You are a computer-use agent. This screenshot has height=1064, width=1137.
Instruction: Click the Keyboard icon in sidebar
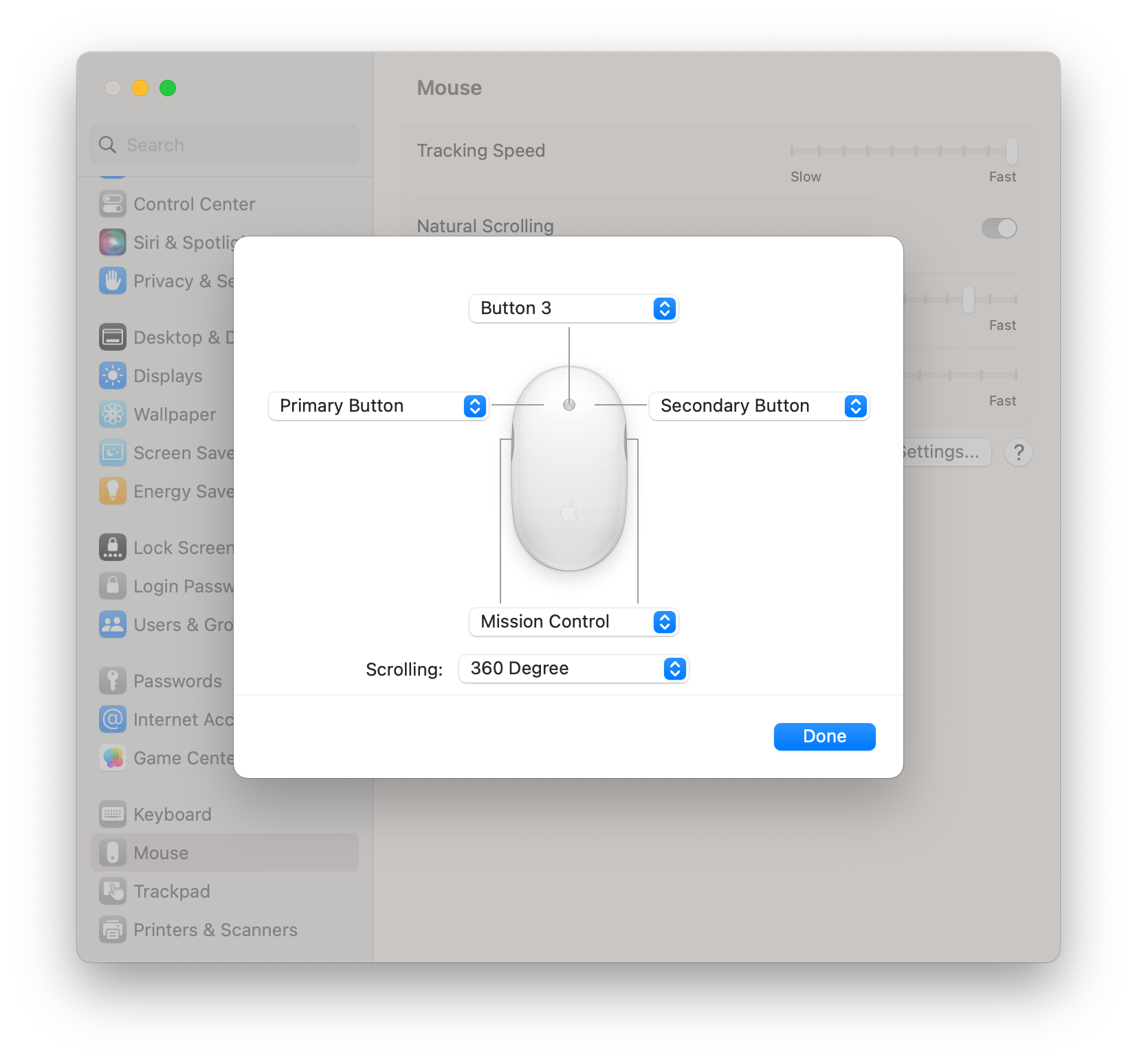click(113, 814)
